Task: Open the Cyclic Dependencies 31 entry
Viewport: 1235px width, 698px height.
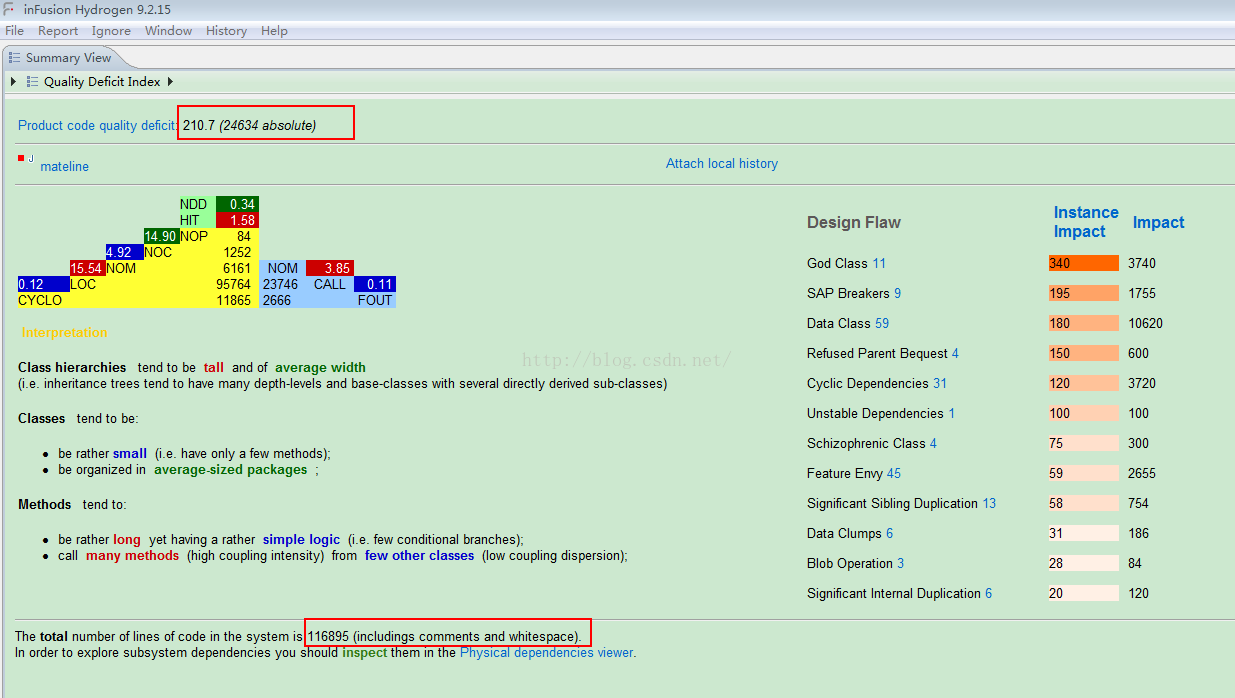Action: [x=877, y=383]
